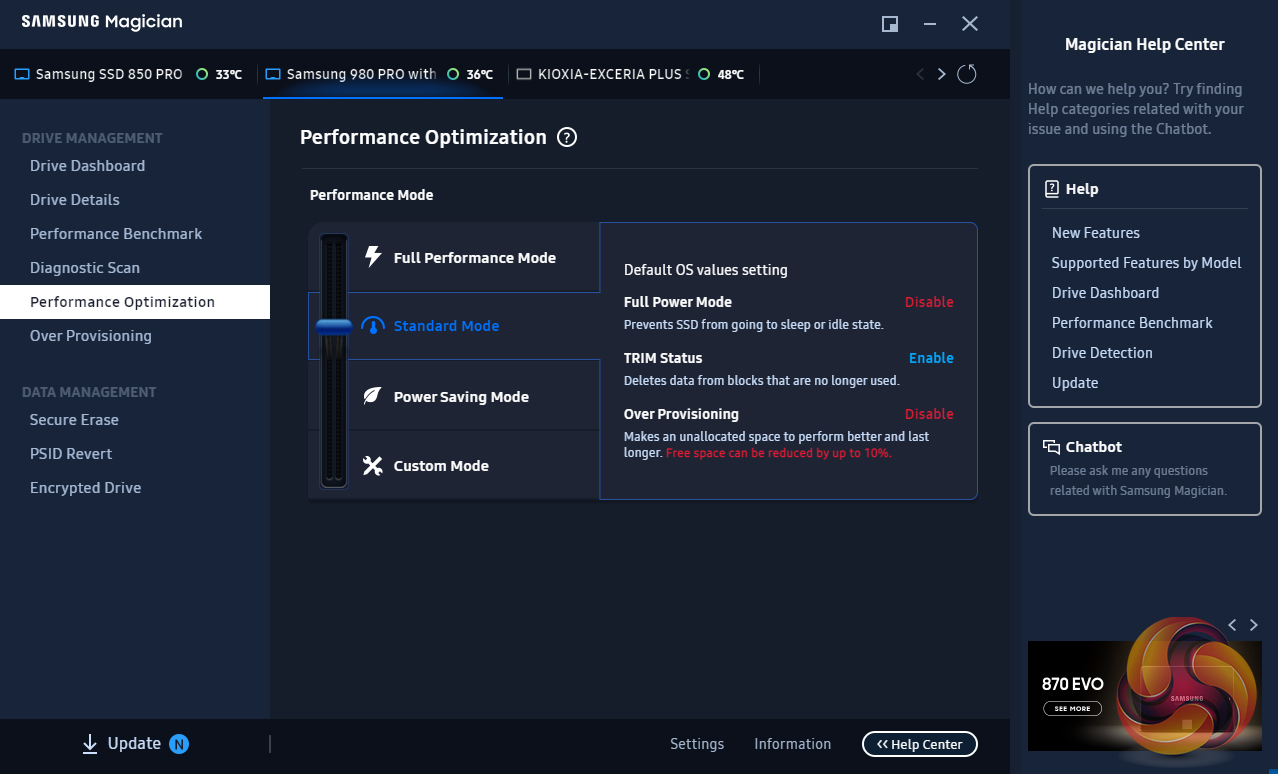1278x774 pixels.
Task: Open Performance Benchmark help topic
Action: [x=1132, y=323]
